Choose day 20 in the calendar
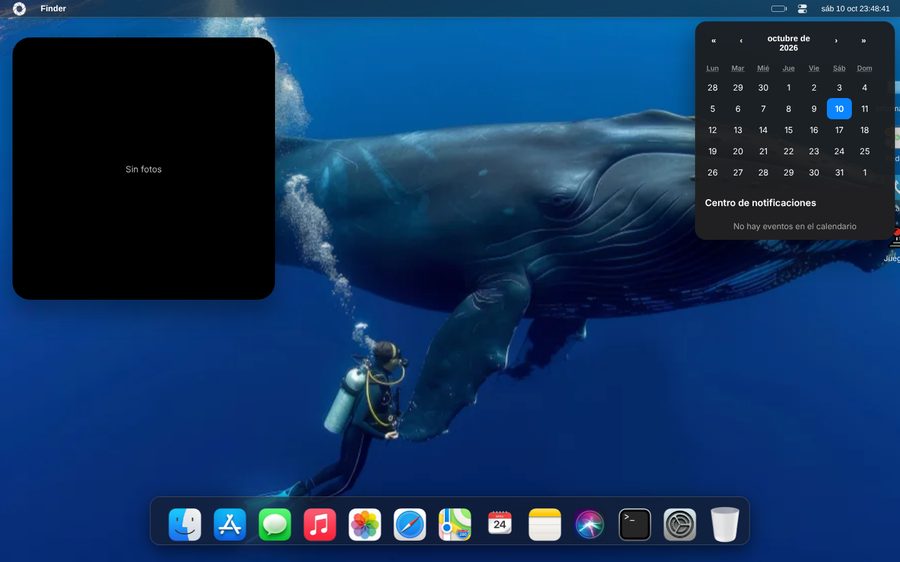This screenshot has height=562, width=900. click(x=738, y=151)
